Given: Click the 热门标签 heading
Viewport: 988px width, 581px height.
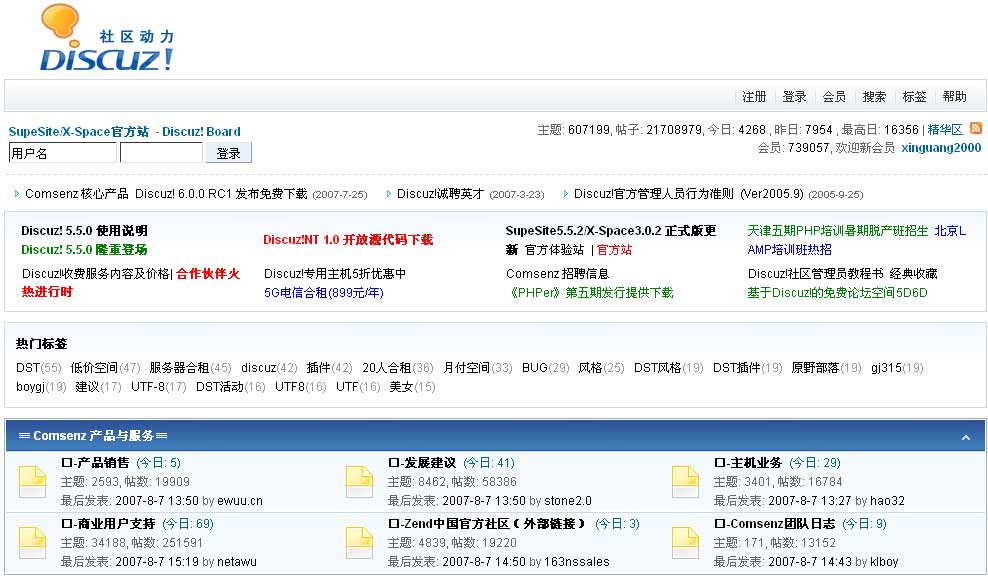Looking at the screenshot, I should pyautogui.click(x=42, y=344).
